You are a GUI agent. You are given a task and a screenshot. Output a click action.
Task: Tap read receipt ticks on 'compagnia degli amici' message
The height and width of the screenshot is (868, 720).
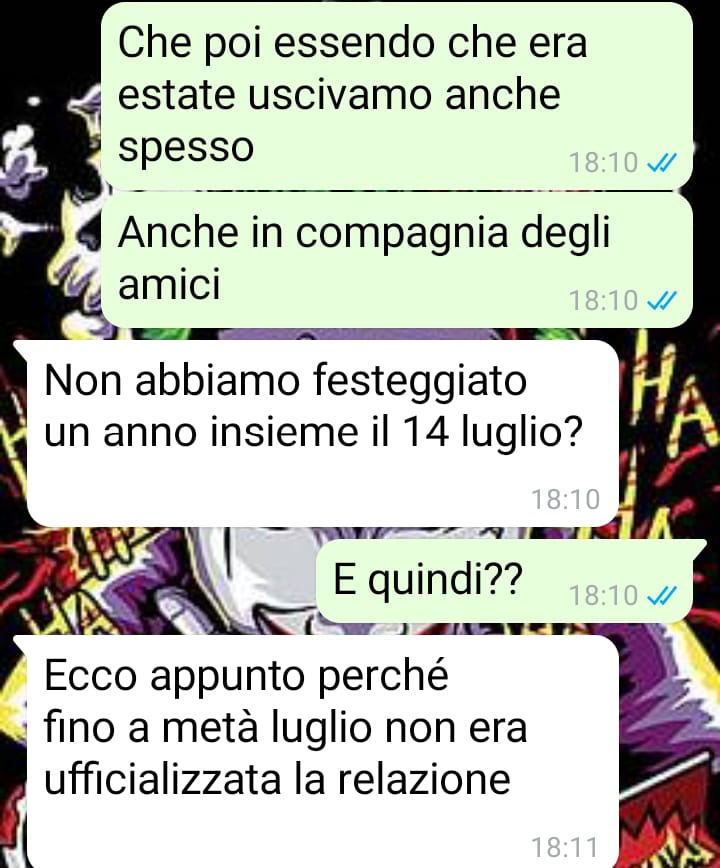click(661, 301)
